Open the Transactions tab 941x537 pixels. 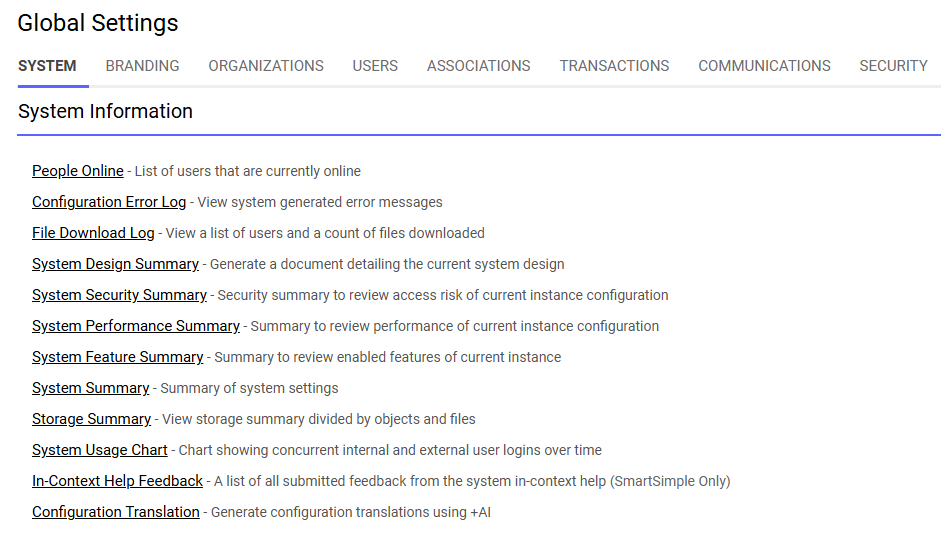point(614,66)
